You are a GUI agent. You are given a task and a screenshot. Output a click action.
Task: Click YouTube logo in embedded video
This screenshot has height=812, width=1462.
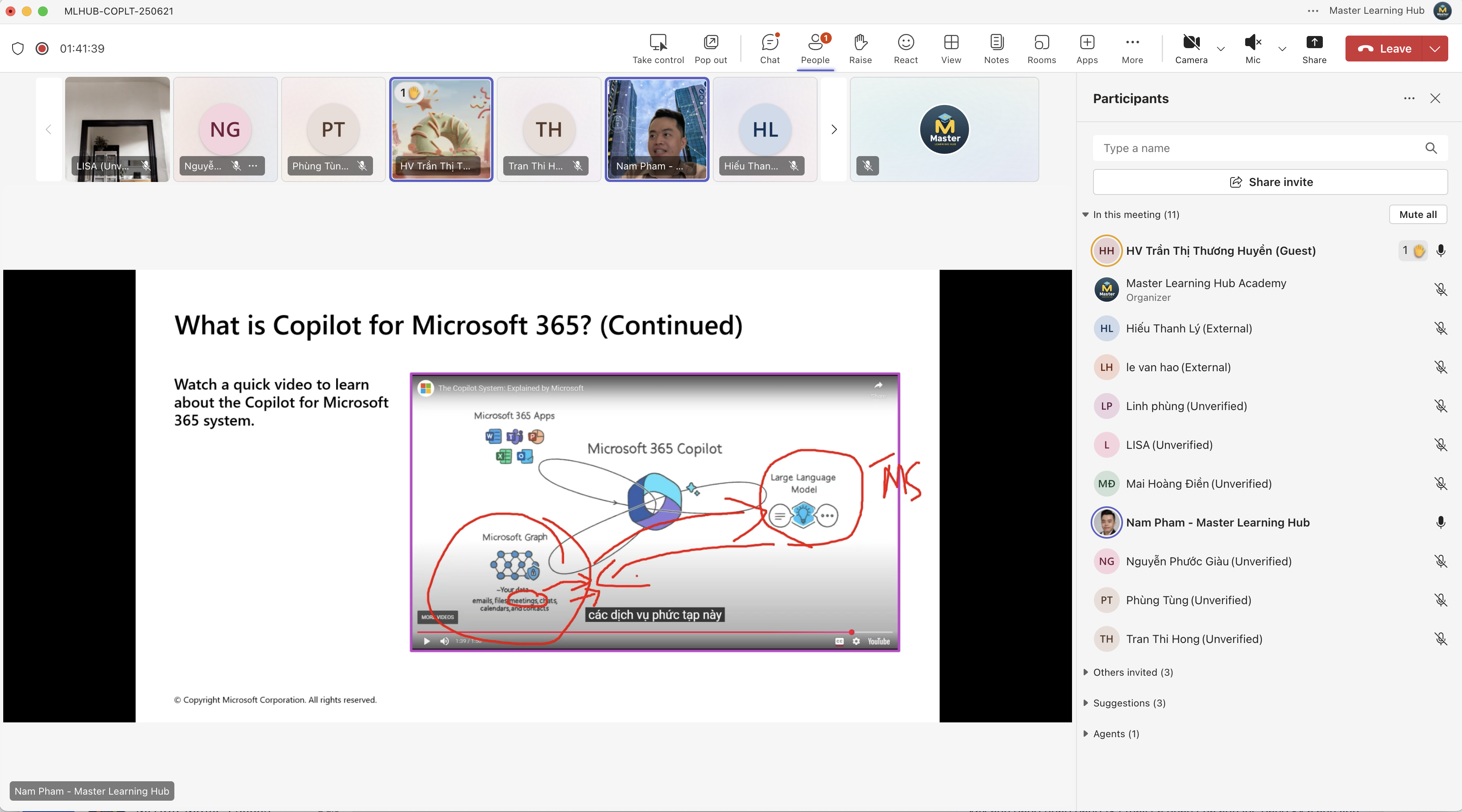coord(878,641)
